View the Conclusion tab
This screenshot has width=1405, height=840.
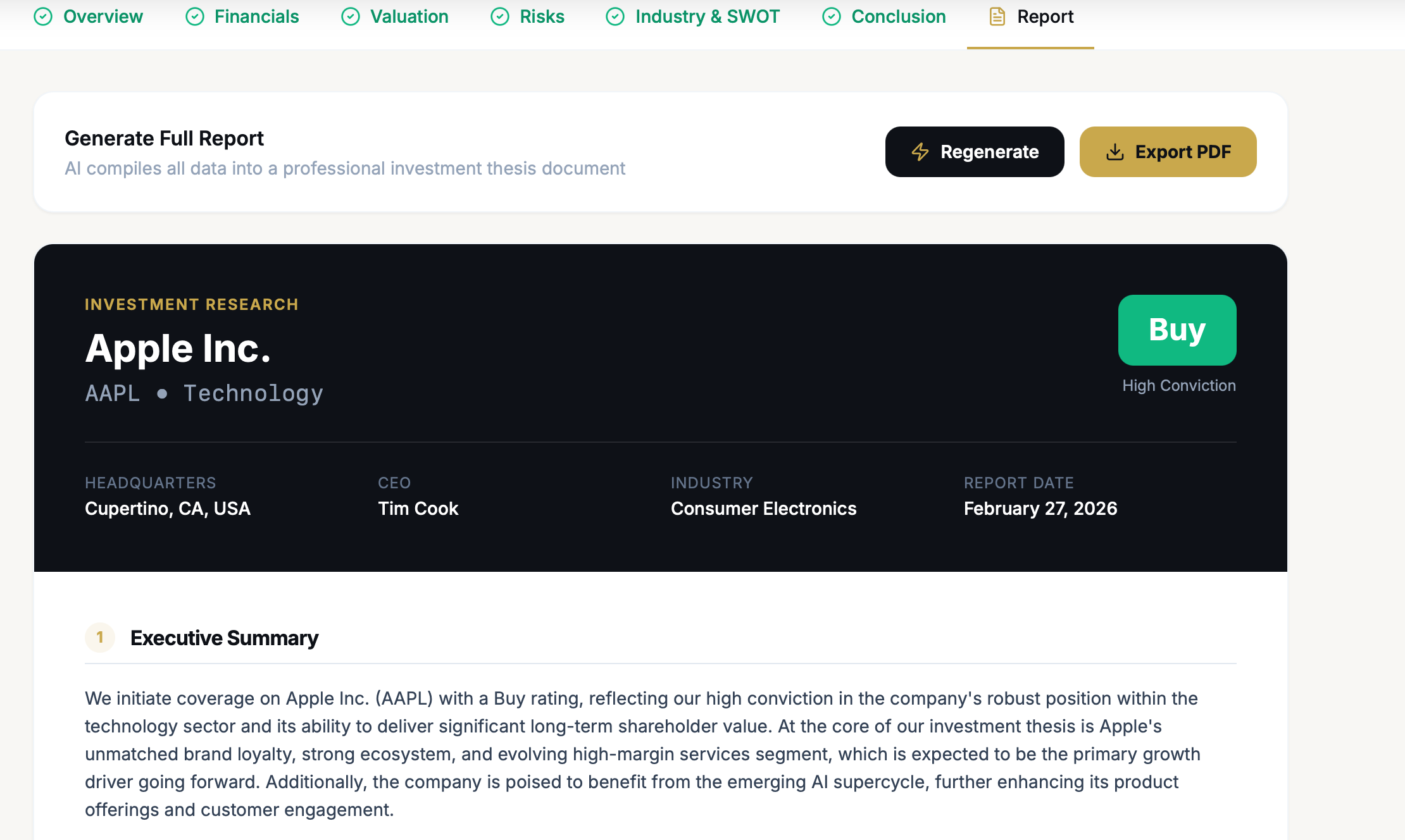coord(884,16)
